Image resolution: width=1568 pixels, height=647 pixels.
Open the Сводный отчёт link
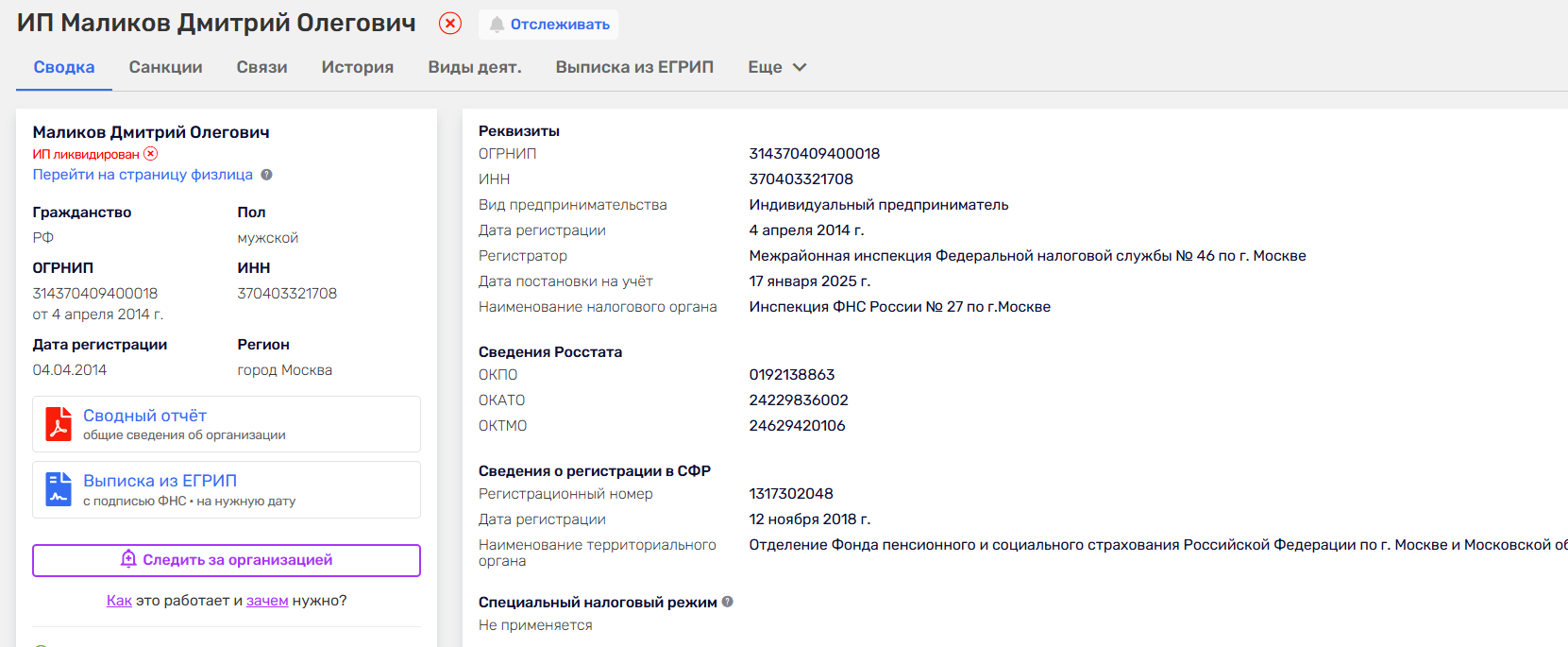144,416
